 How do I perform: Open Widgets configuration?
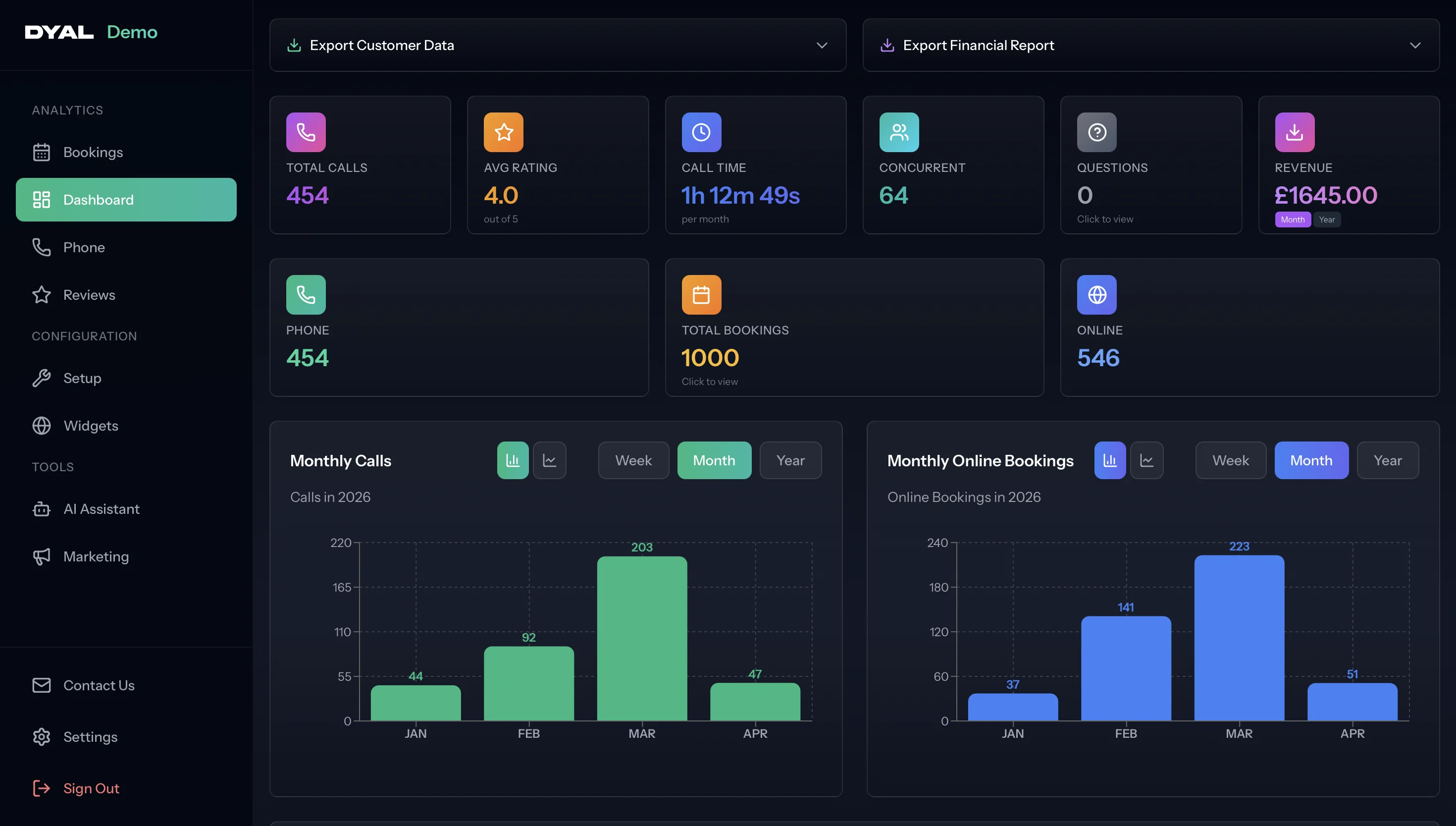126,426
